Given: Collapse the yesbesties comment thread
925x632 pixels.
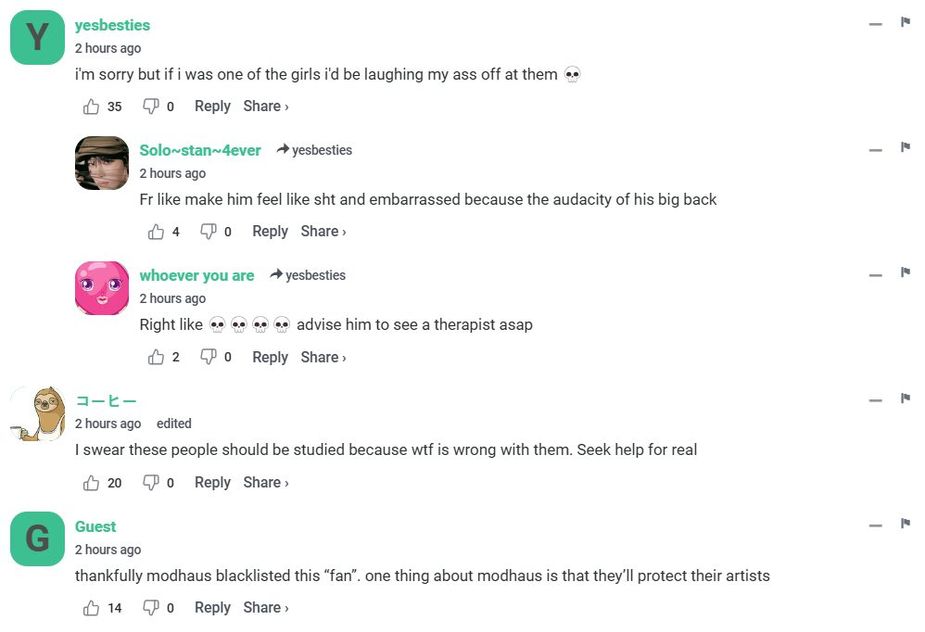Looking at the screenshot, I should (876, 24).
